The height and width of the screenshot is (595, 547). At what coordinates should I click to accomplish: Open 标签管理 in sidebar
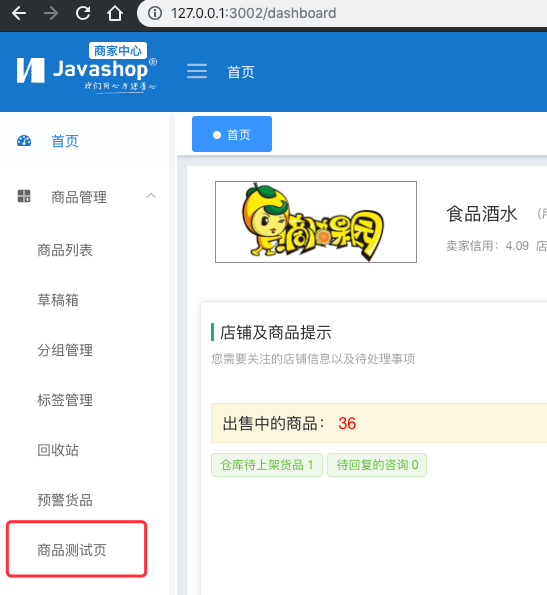(x=65, y=400)
